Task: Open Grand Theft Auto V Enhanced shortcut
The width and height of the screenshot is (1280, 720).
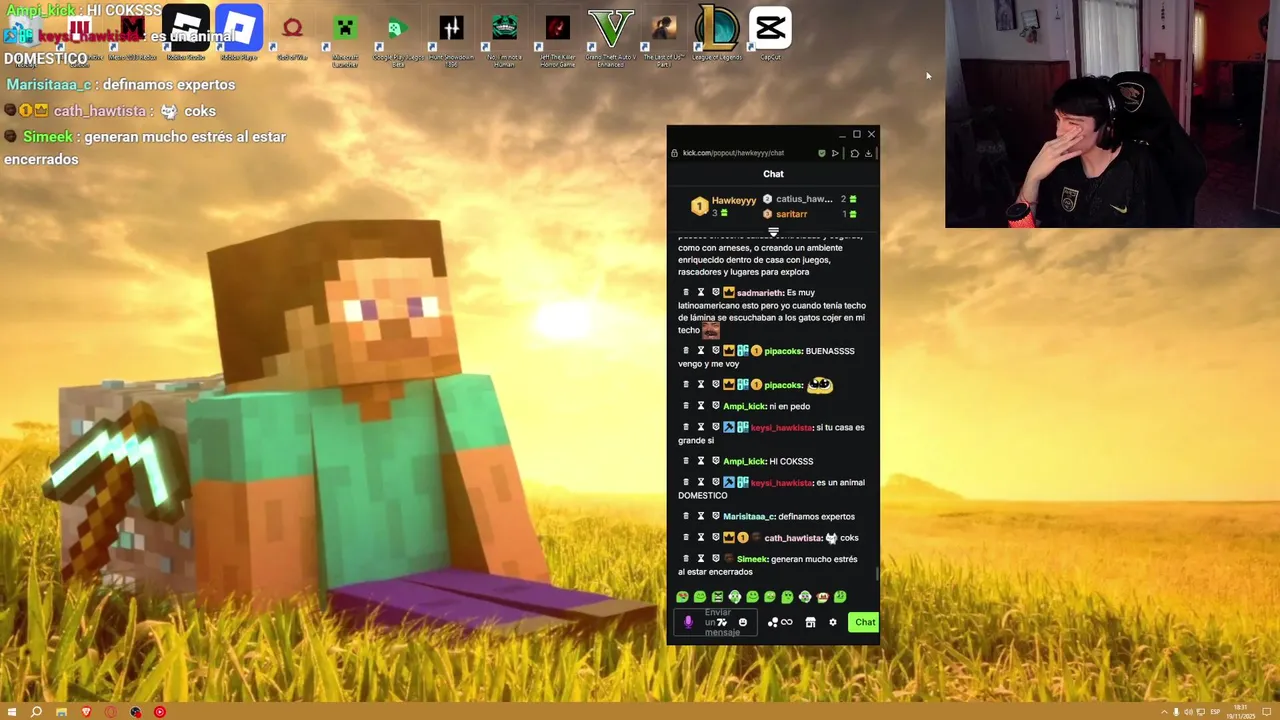Action: click(x=611, y=35)
